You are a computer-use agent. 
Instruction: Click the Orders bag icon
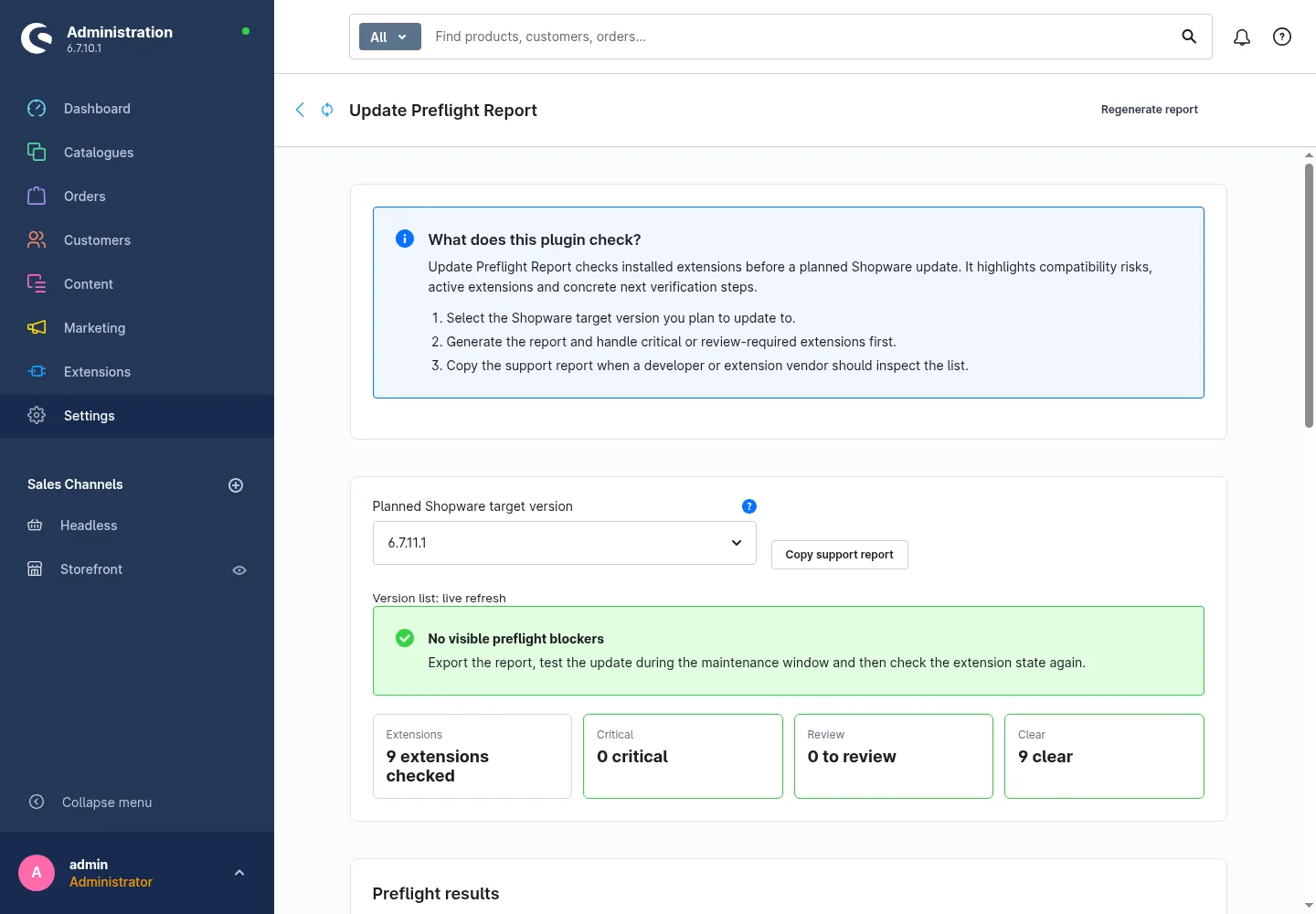pyautogui.click(x=37, y=196)
